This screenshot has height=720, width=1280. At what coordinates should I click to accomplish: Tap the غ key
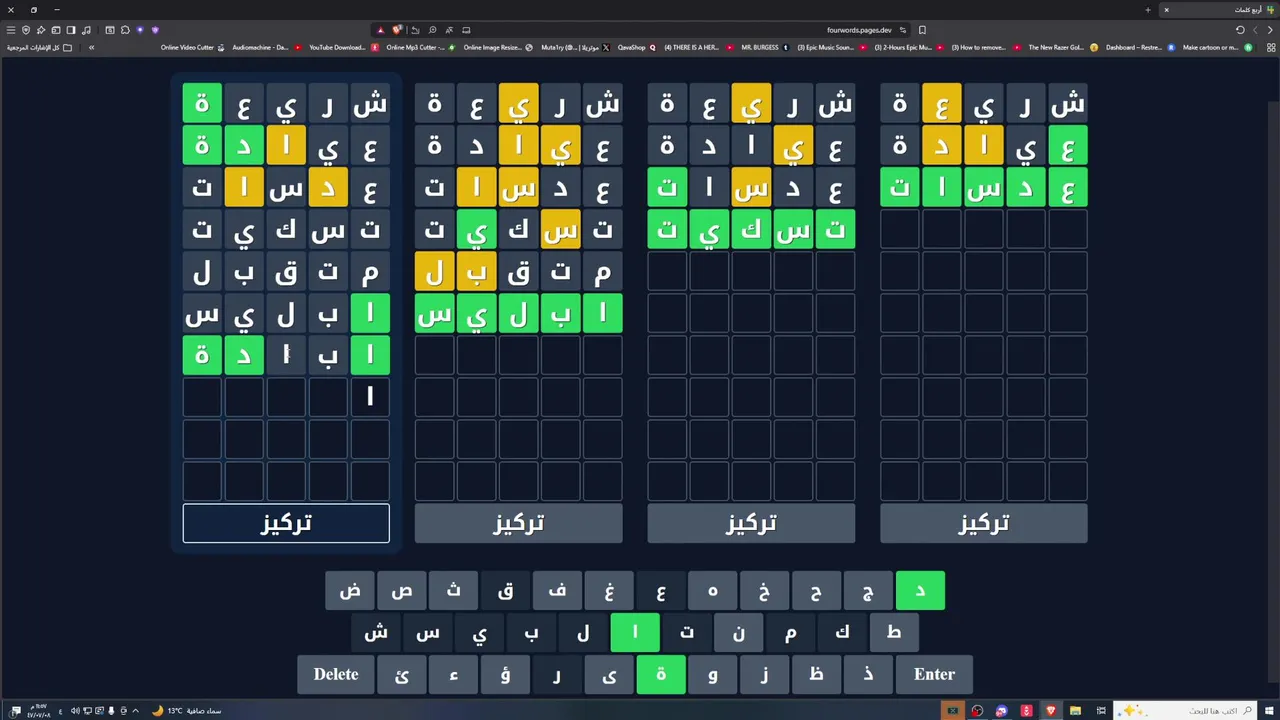click(609, 590)
